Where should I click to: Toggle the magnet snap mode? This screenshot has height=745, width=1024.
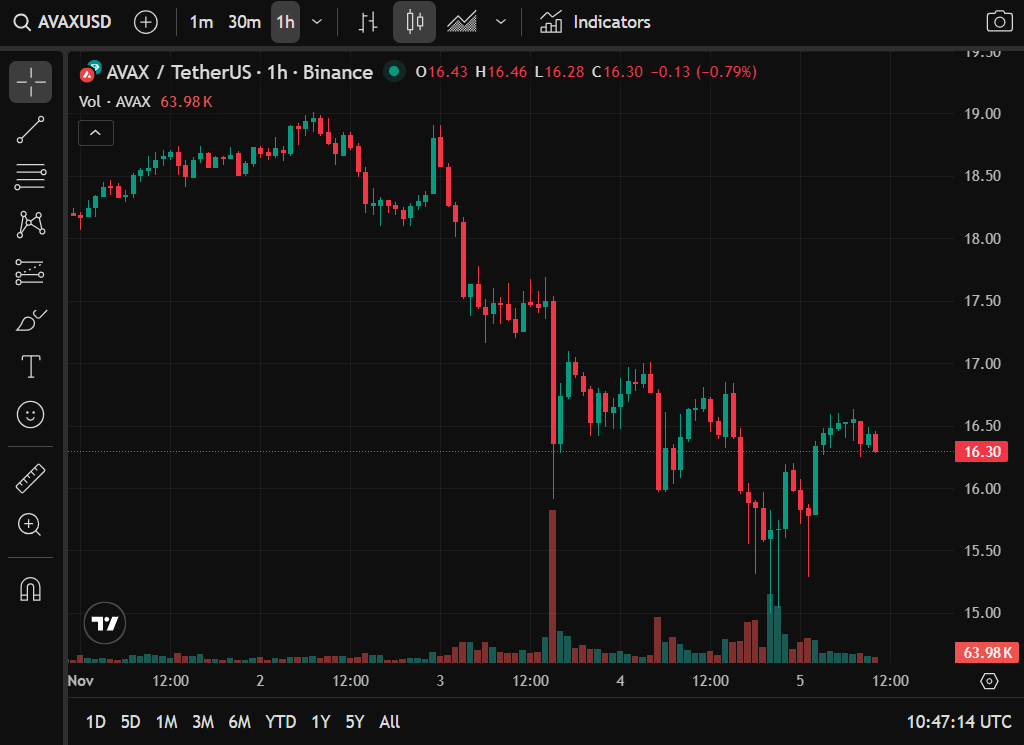30,589
